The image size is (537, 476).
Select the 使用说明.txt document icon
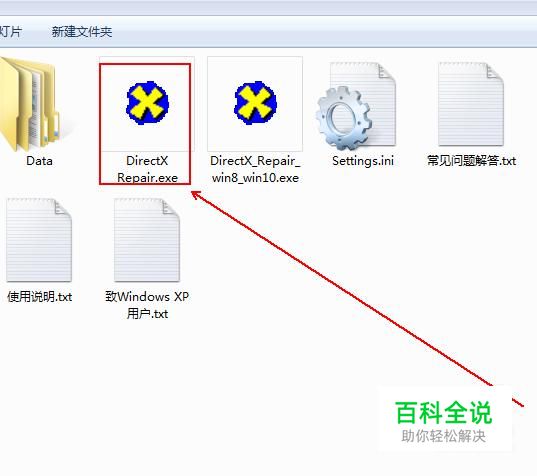click(x=39, y=240)
